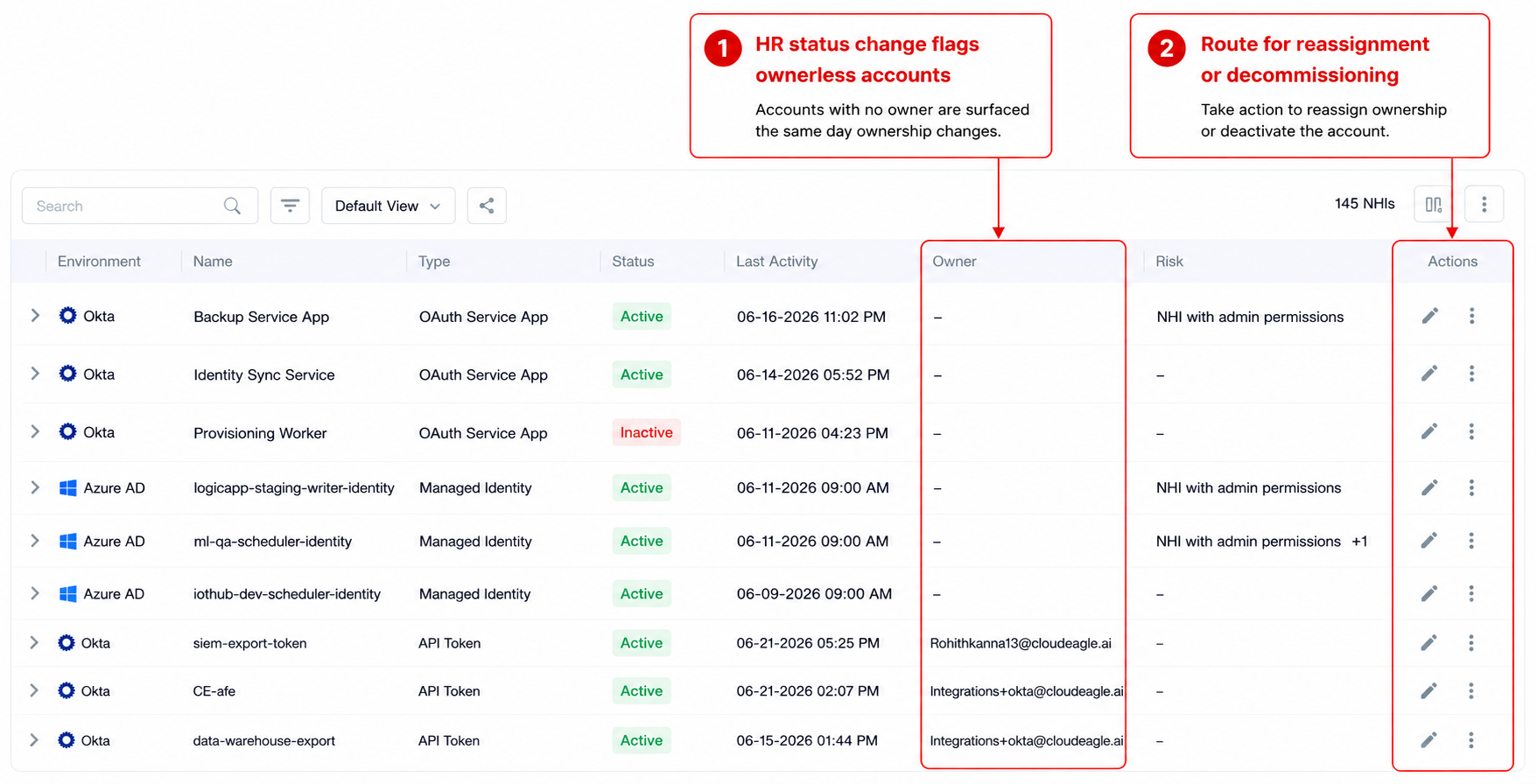Image resolution: width=1537 pixels, height=784 pixels.
Task: Click API Token type for siem-export-token
Action: coord(449,643)
